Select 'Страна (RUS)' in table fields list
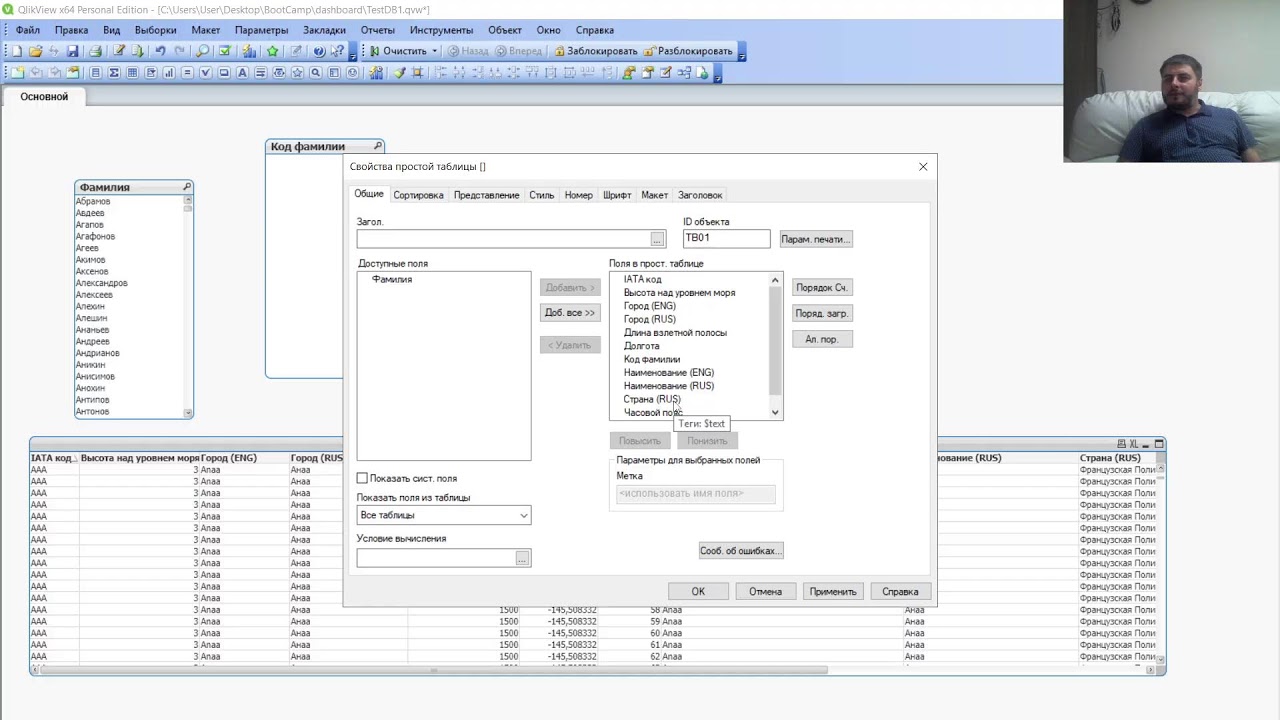The width and height of the screenshot is (1280, 720). click(x=652, y=399)
